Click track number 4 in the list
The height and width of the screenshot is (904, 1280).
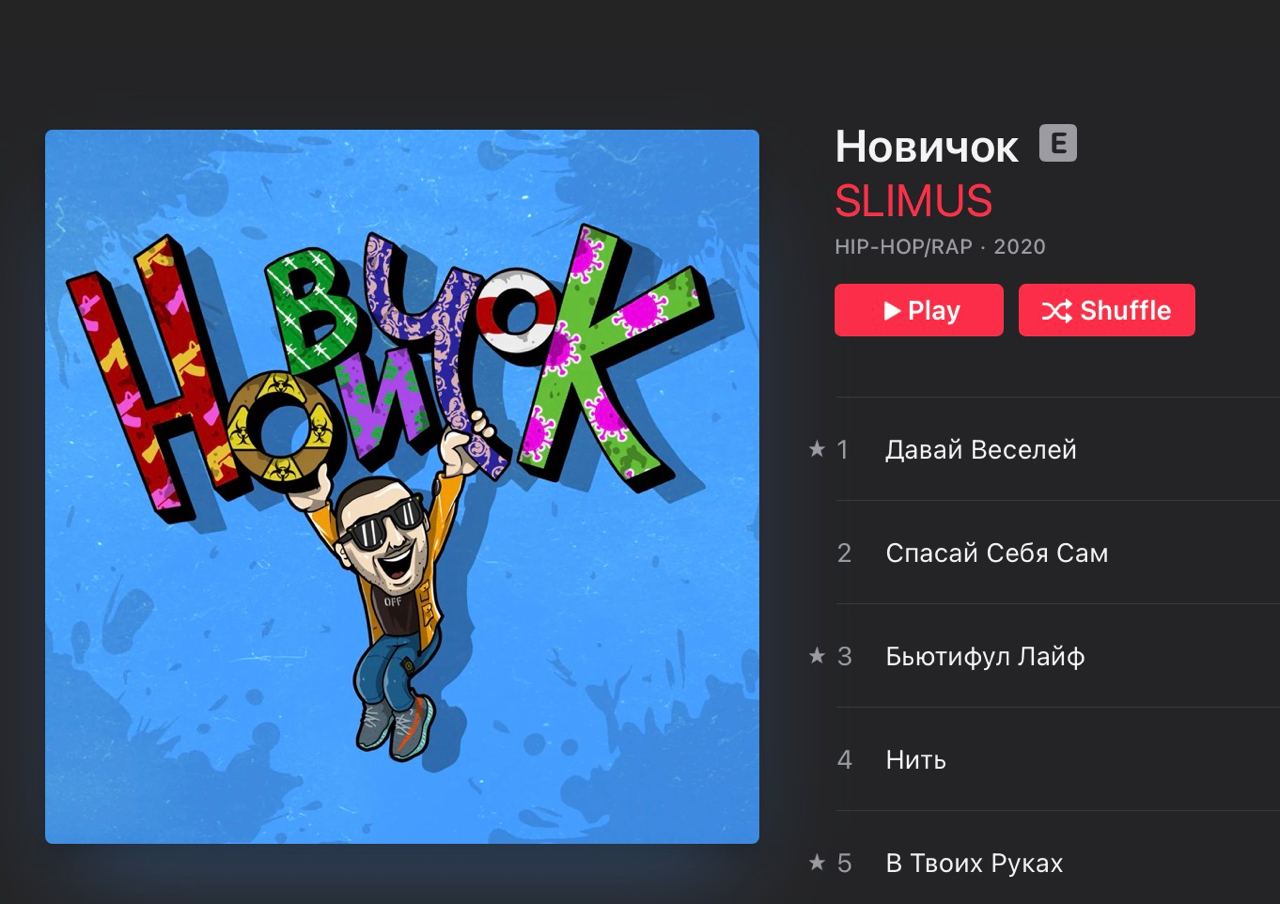click(844, 760)
